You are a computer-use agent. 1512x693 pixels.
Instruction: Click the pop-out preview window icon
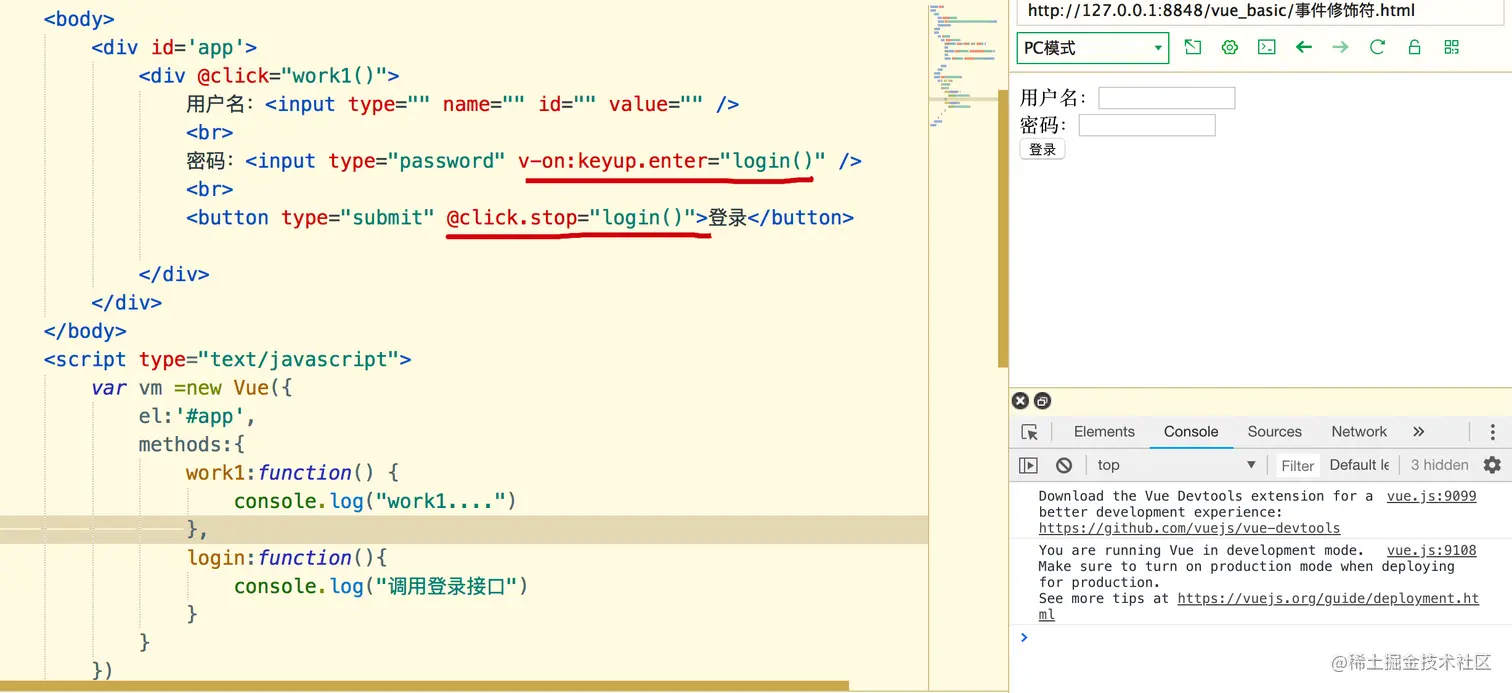1192,47
